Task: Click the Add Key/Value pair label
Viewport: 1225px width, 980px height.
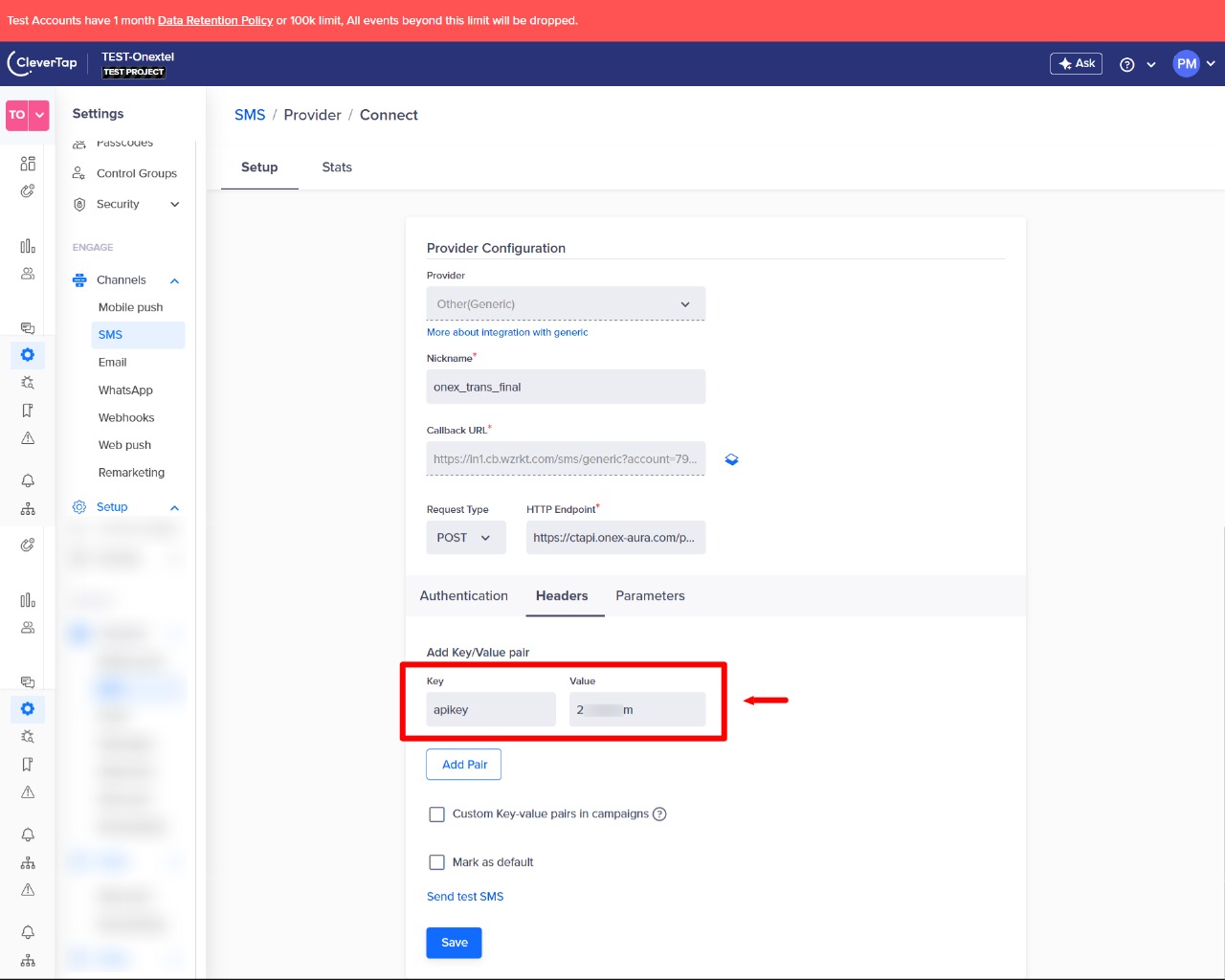Action: click(x=478, y=653)
